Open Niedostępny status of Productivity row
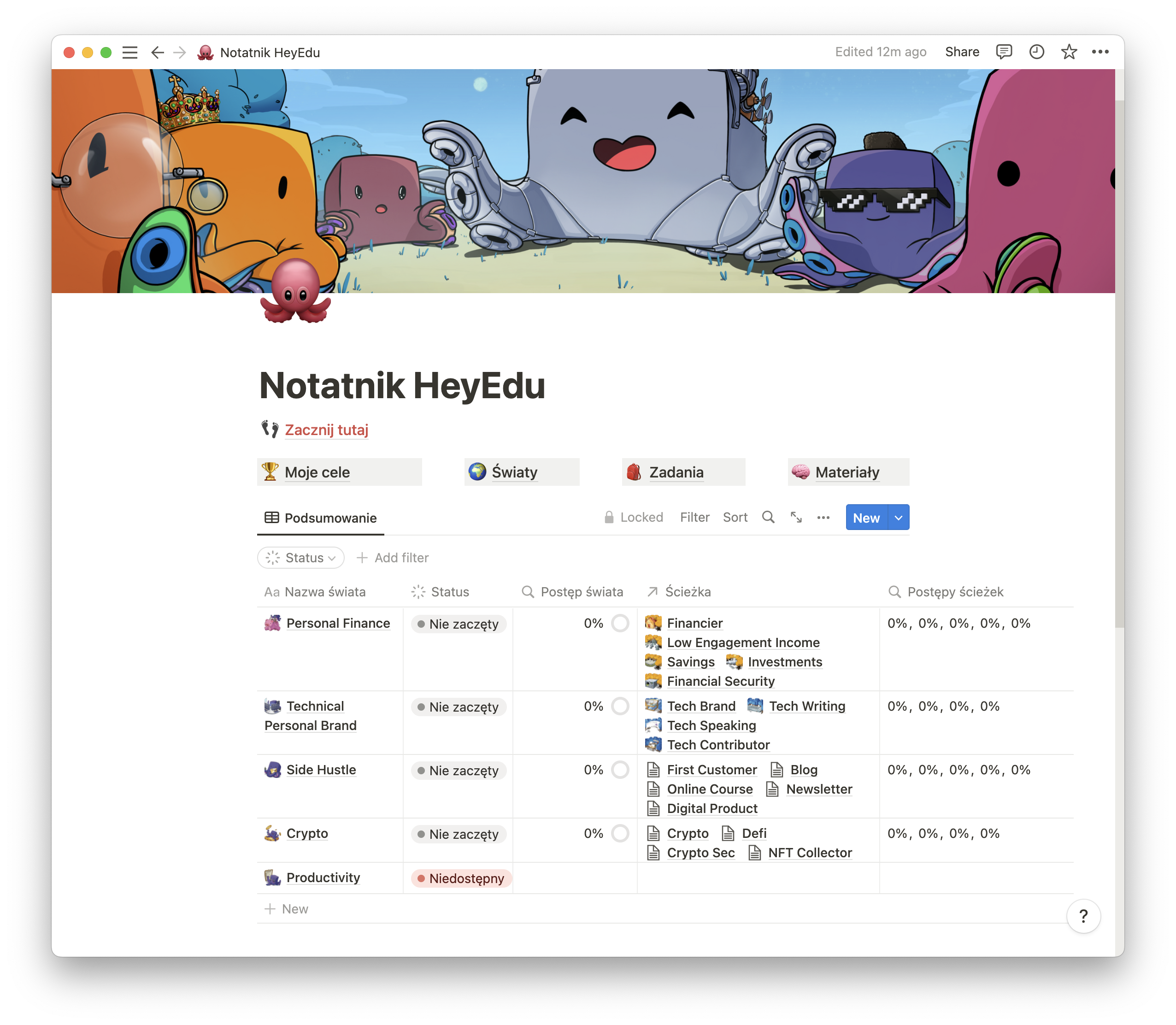Screen dimensions: 1176x1025 click(x=461, y=878)
